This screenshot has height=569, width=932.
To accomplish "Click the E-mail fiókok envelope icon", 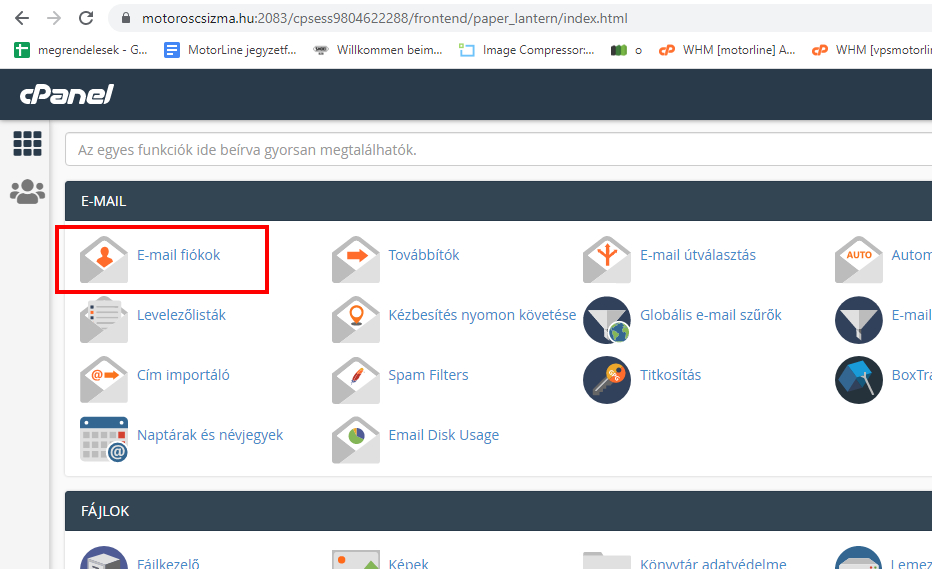I will click(x=104, y=259).
